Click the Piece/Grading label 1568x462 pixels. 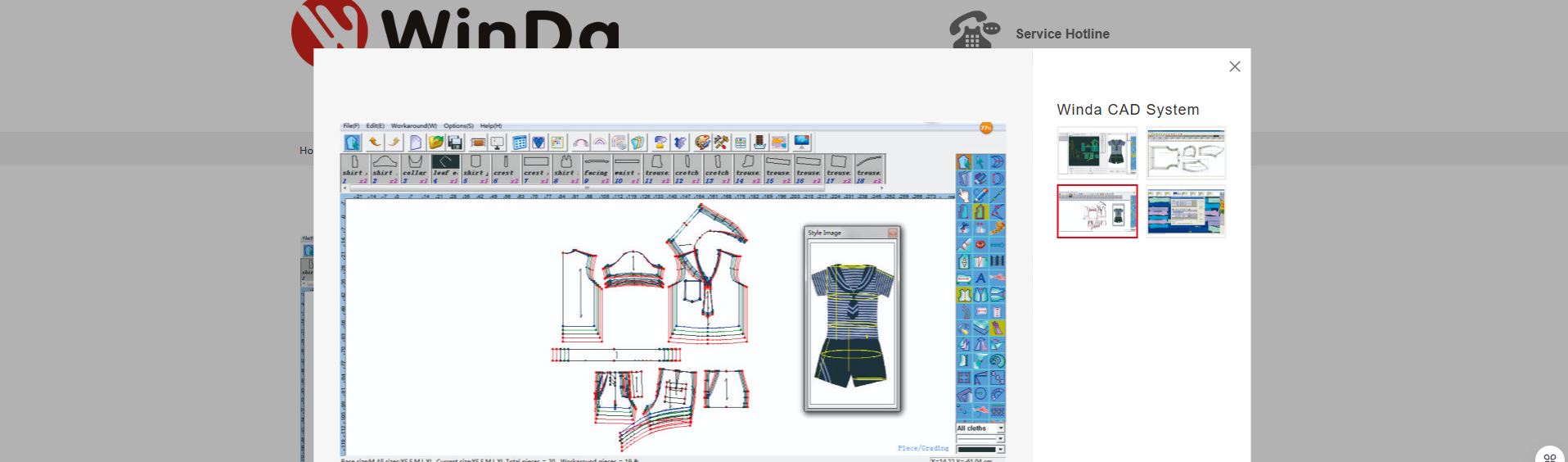point(923,448)
